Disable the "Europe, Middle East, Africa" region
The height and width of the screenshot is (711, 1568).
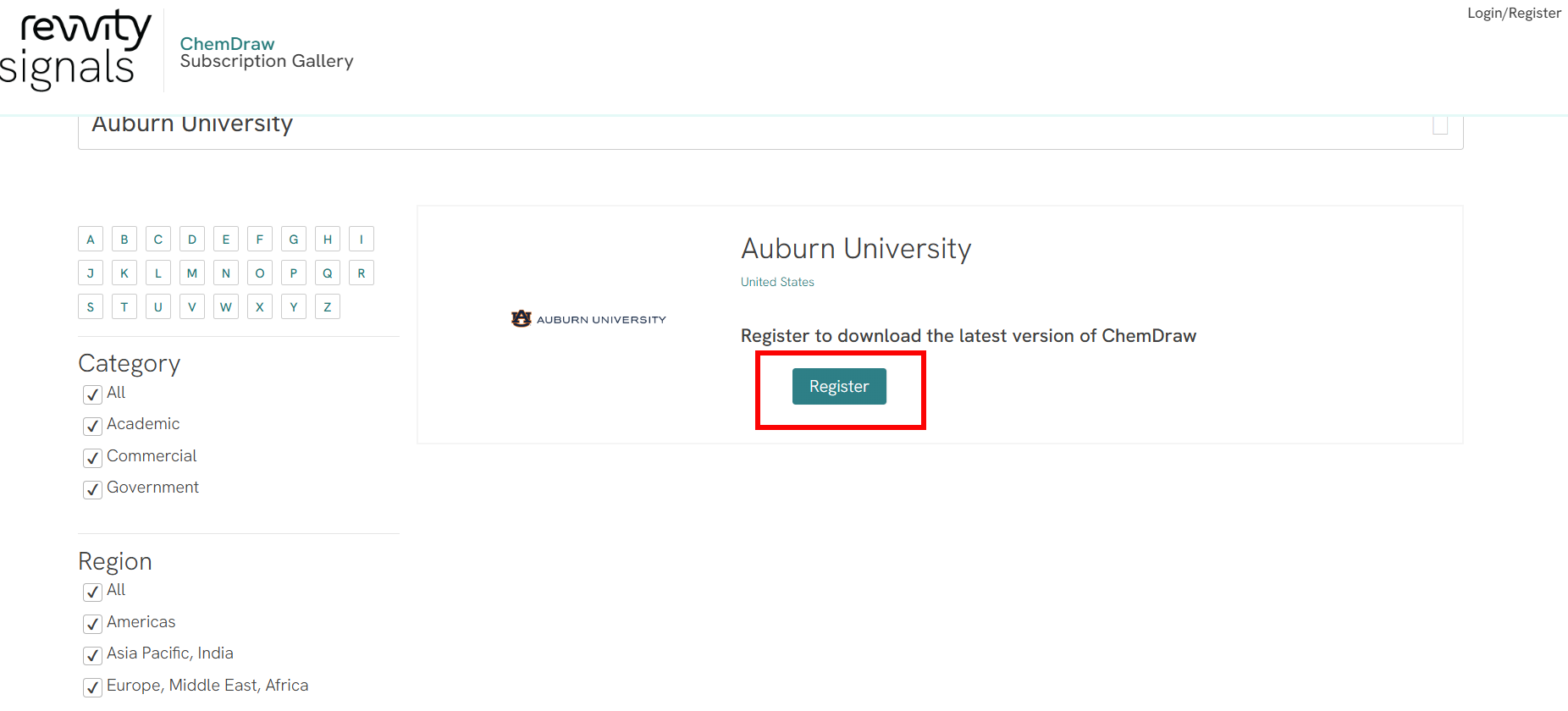click(92, 687)
